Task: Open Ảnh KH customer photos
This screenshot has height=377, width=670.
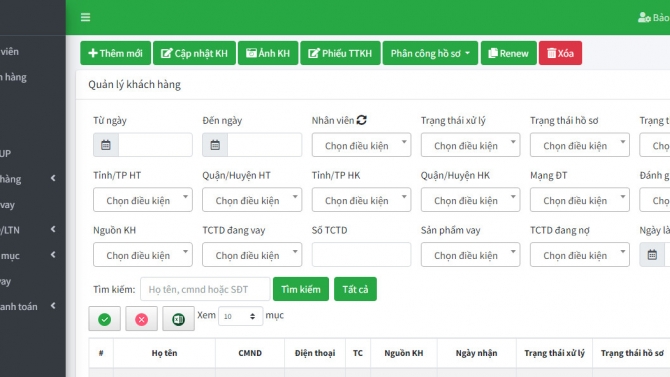Action: click(x=268, y=53)
